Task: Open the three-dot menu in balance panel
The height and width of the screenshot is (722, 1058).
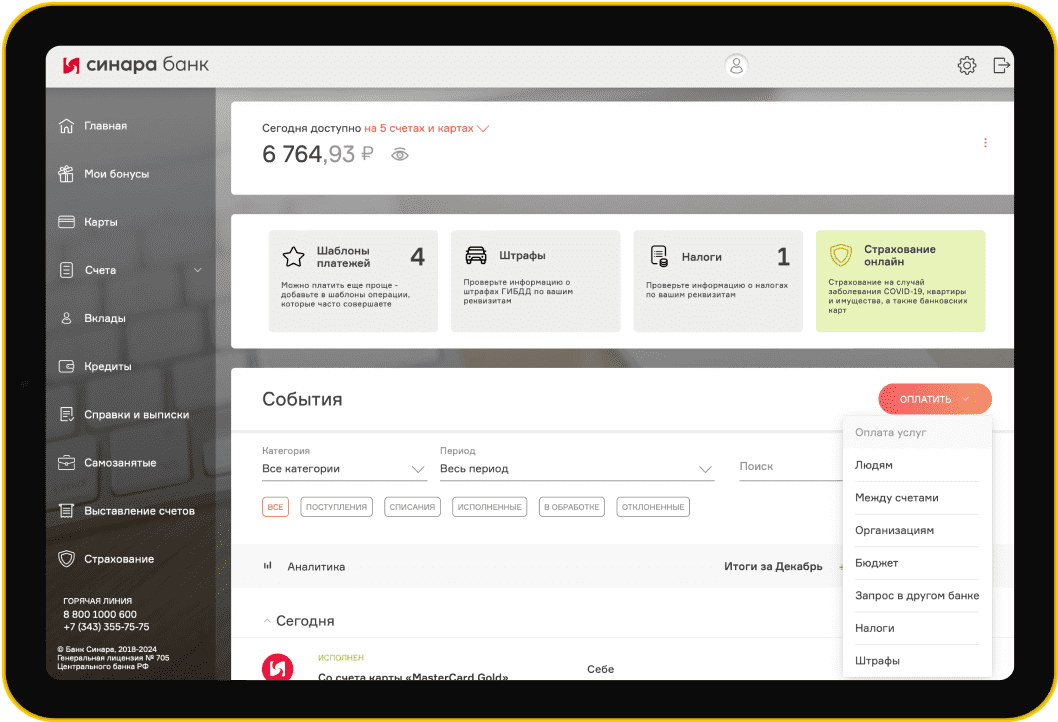Action: point(985,143)
